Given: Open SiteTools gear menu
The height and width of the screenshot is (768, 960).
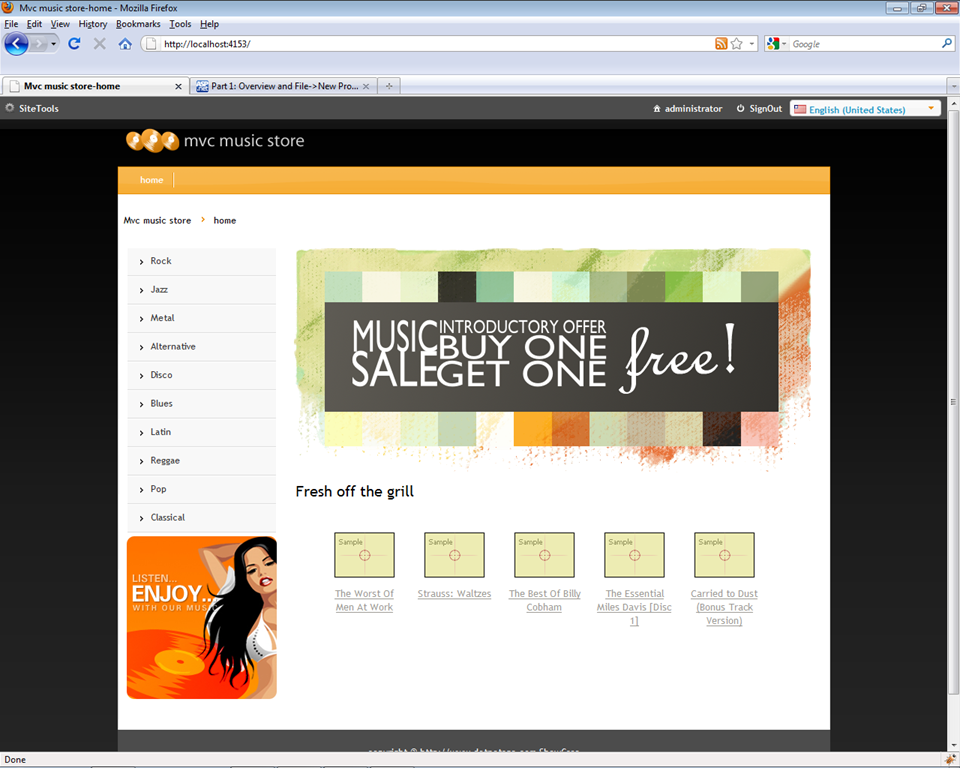Looking at the screenshot, I should [32, 109].
